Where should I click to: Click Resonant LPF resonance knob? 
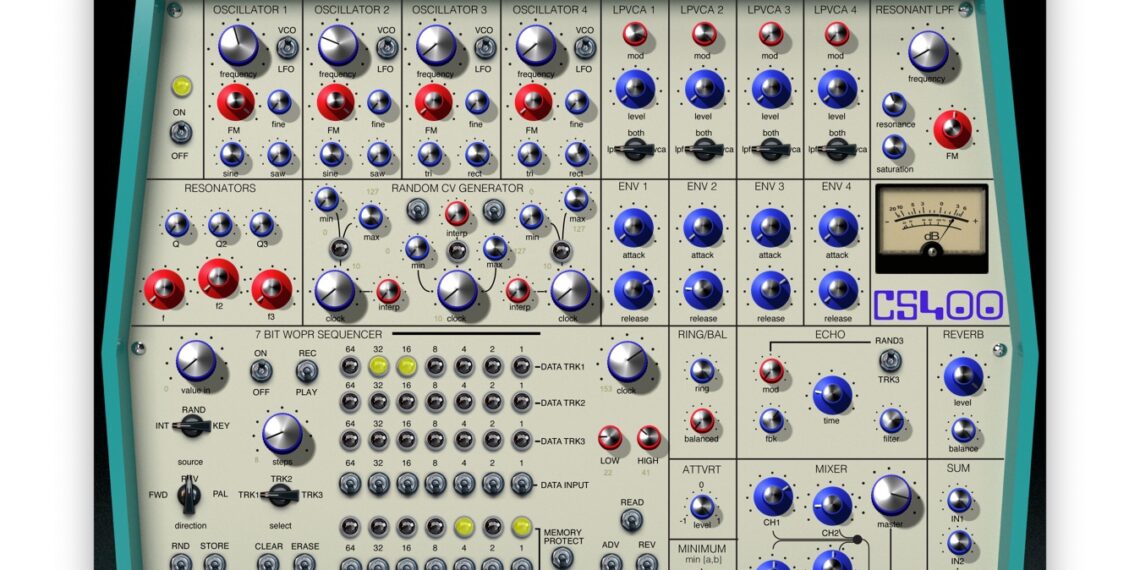[894, 105]
